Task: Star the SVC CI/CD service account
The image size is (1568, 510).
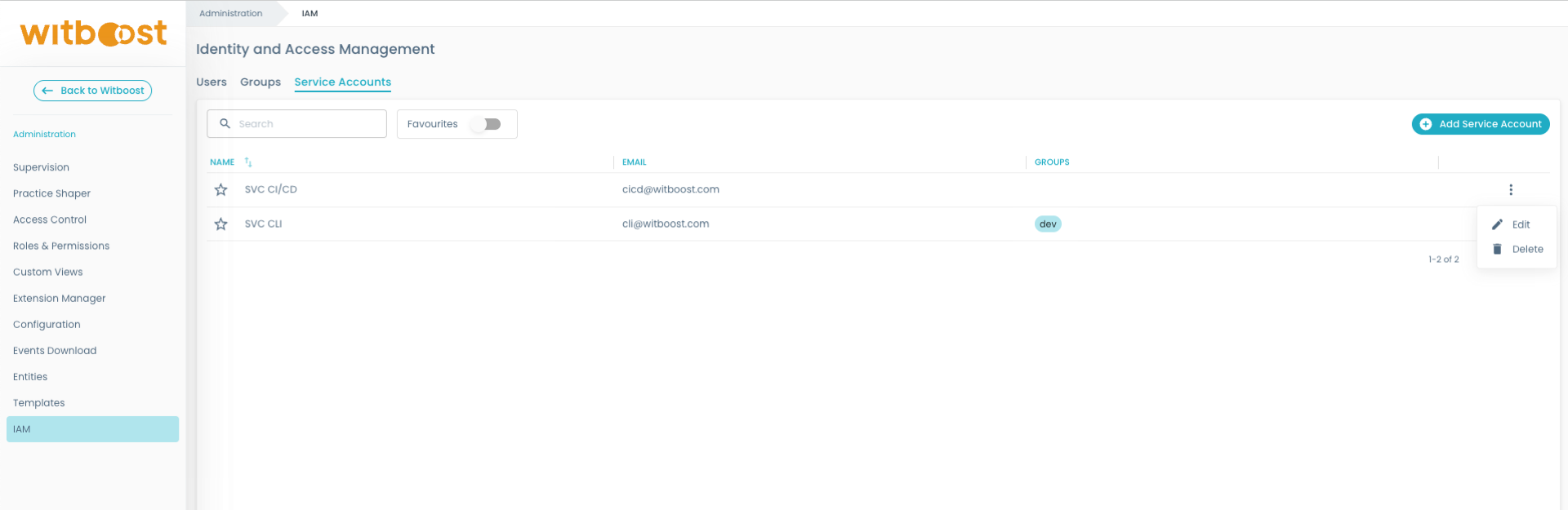Action: pos(220,190)
